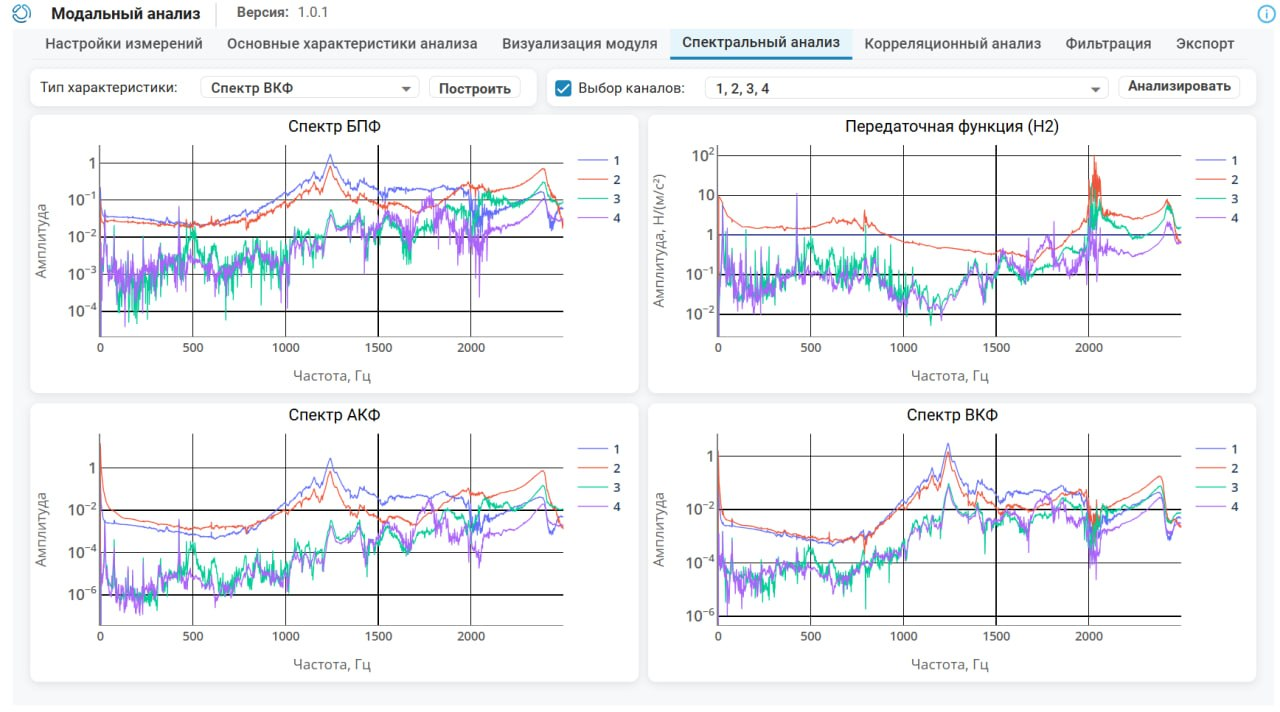Image resolution: width=1280 pixels, height=712 pixels.
Task: Click the info icon in top-right corner
Action: pos(1265,14)
